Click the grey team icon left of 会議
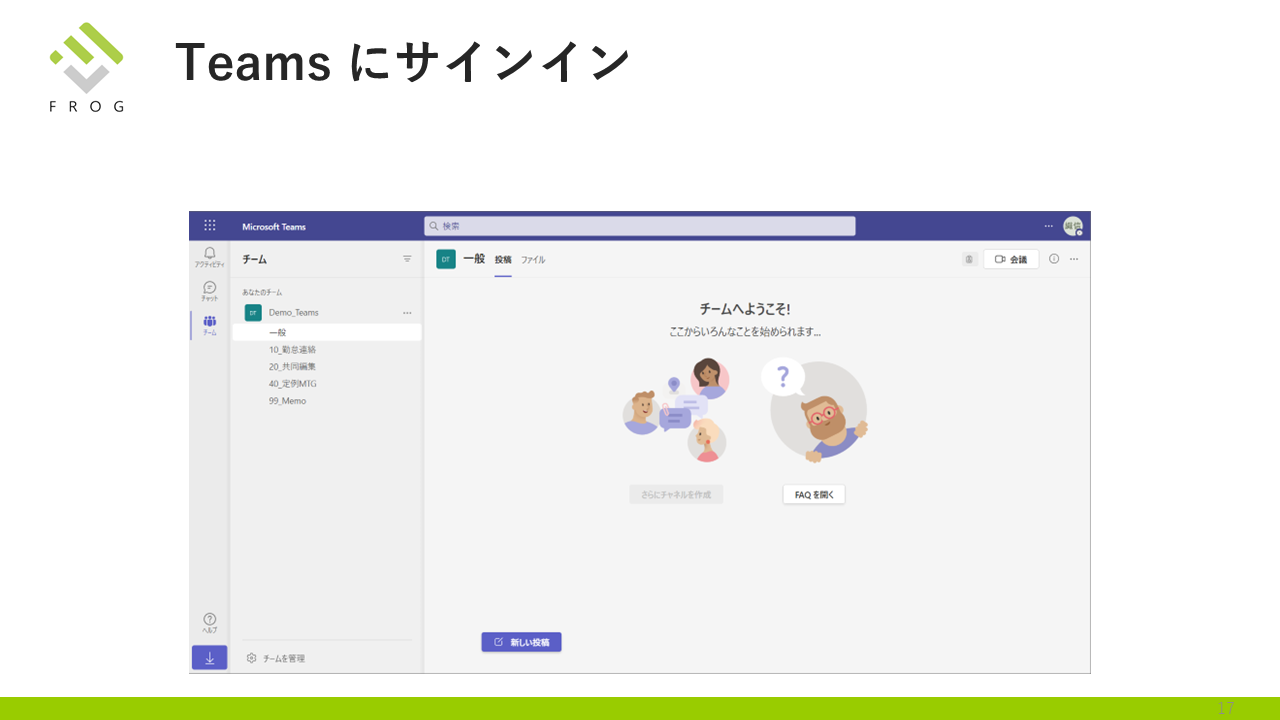 click(x=970, y=259)
